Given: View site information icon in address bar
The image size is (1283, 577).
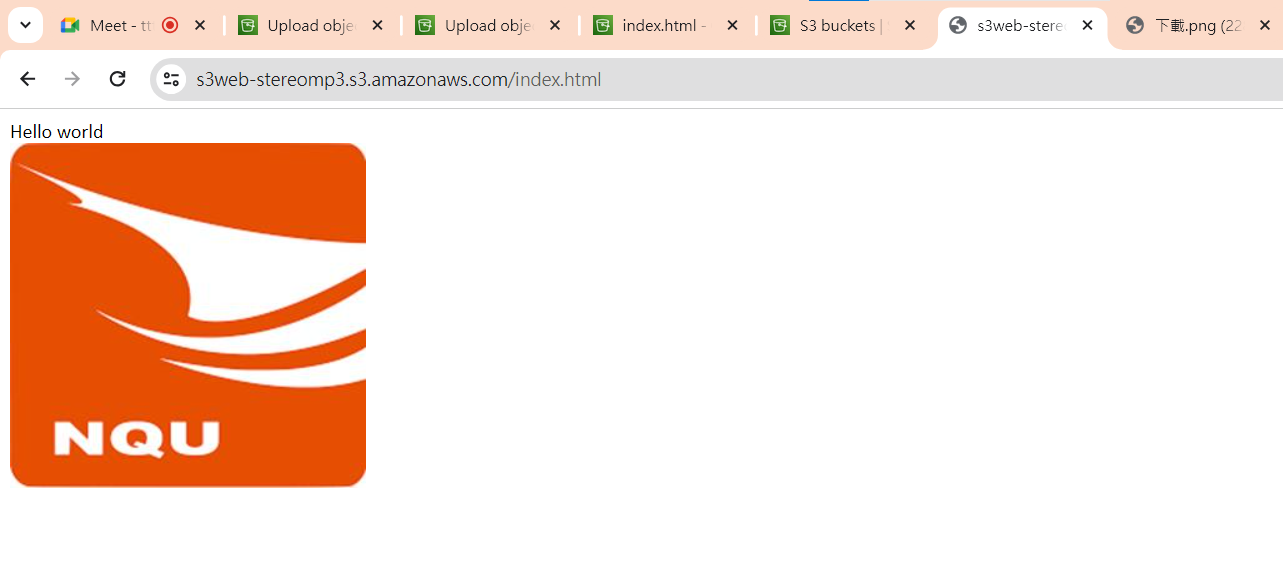Looking at the screenshot, I should (171, 79).
